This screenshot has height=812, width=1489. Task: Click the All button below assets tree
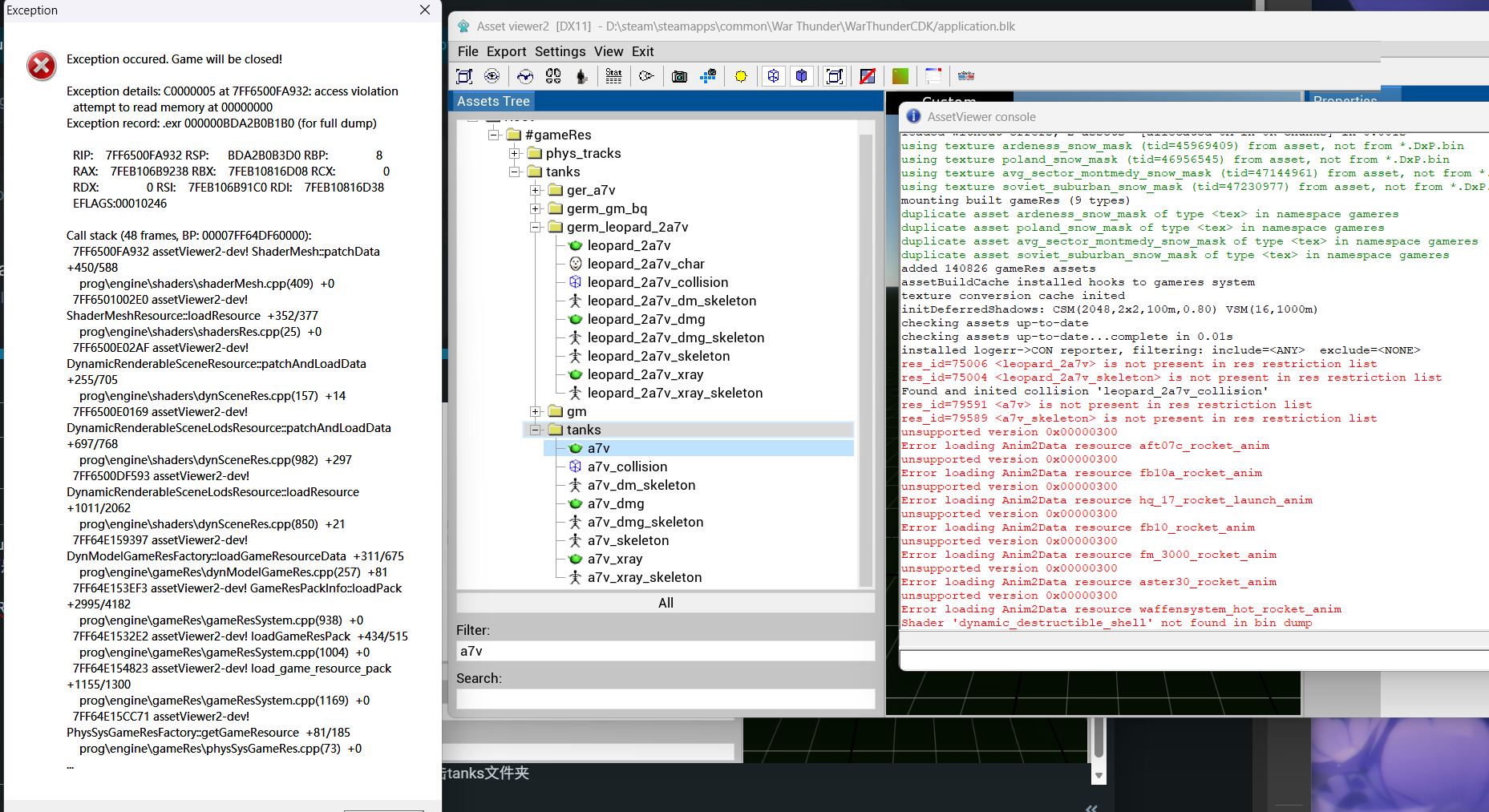click(666, 603)
